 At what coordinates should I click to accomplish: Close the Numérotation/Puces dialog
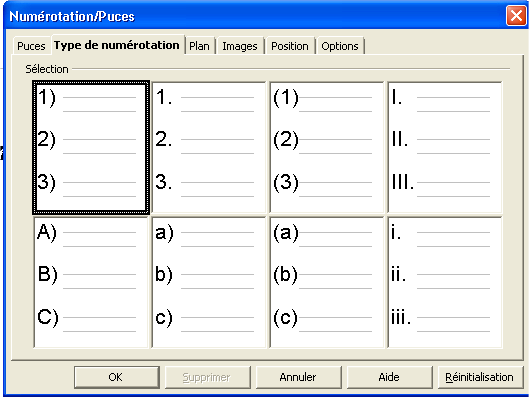tap(516, 16)
